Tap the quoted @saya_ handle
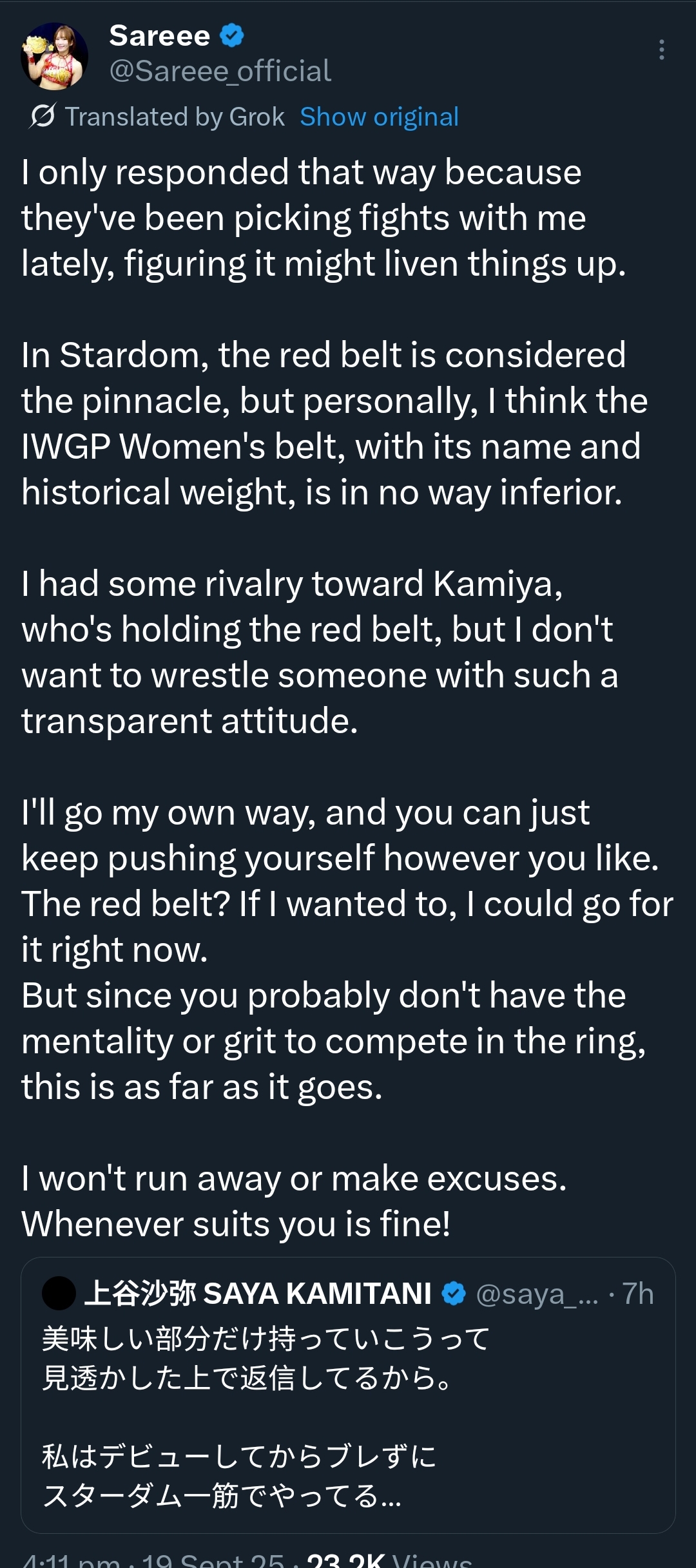The width and height of the screenshot is (696, 1568). 537,1294
